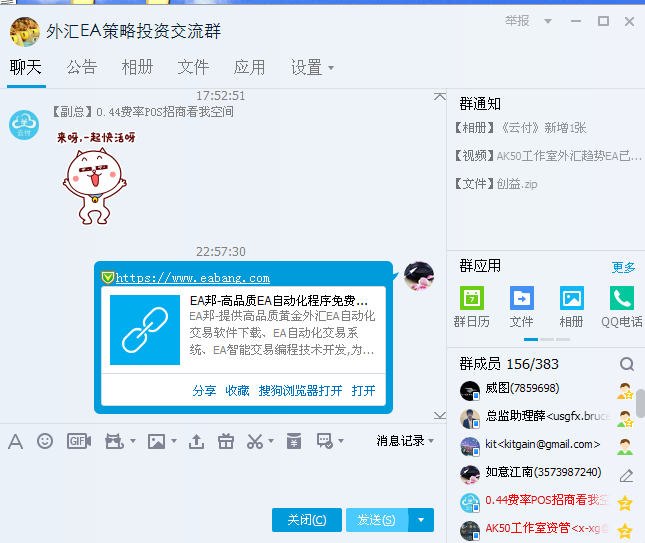Open 相册 group app icon

(571, 306)
